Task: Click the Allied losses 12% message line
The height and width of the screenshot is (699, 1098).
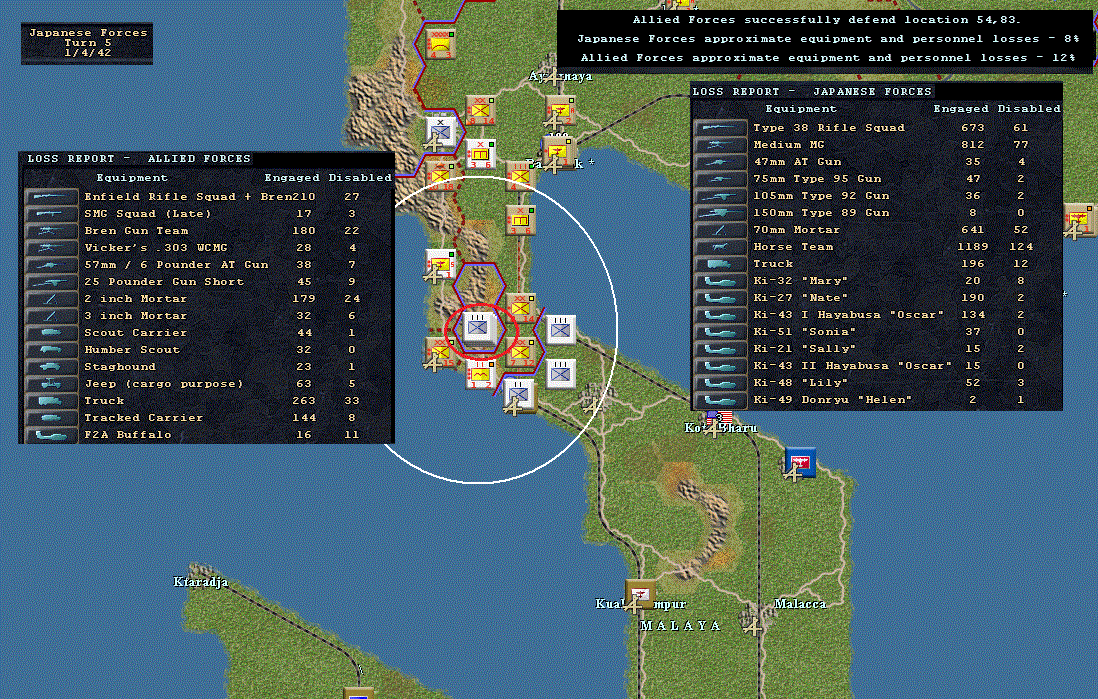Action: (x=828, y=58)
